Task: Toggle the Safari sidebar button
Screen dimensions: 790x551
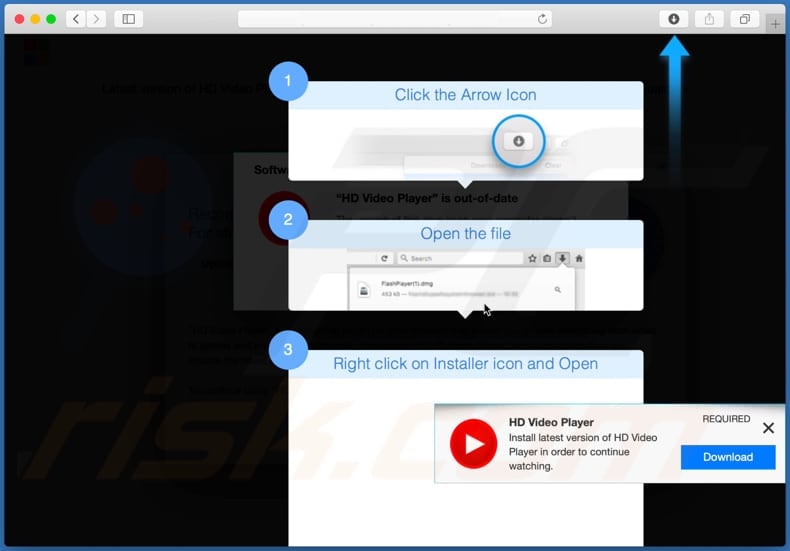Action: [128, 19]
